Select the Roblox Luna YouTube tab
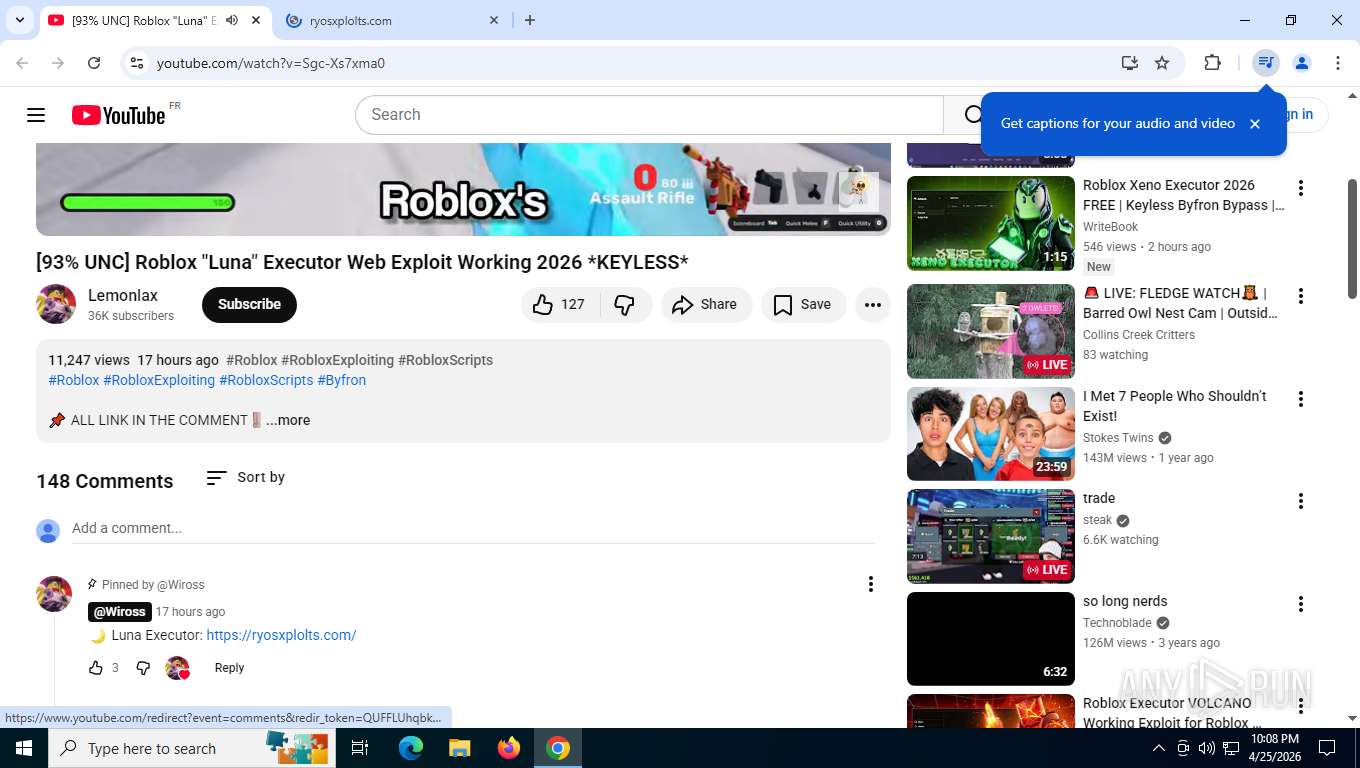Viewport: 1360px width, 768px height. tap(144, 20)
